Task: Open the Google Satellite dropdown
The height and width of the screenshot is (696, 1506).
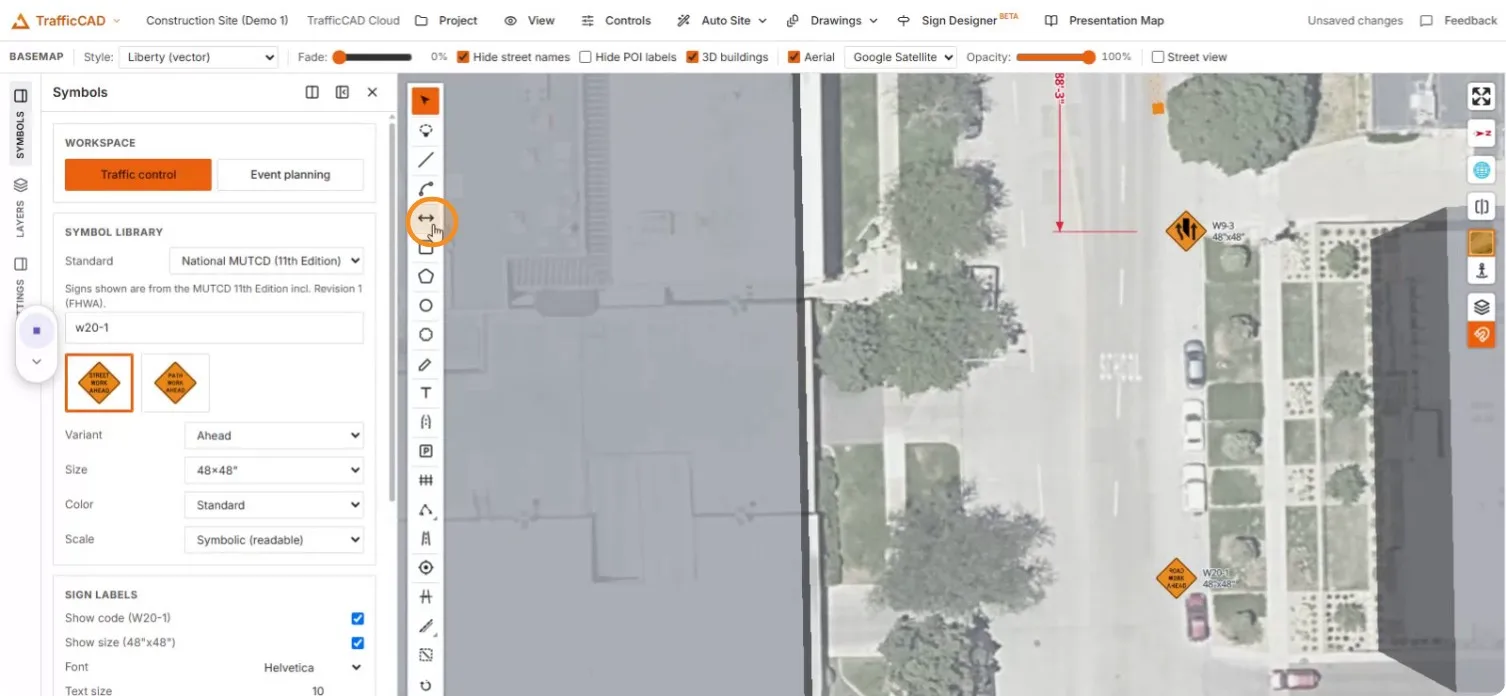Action: pyautogui.click(x=900, y=57)
